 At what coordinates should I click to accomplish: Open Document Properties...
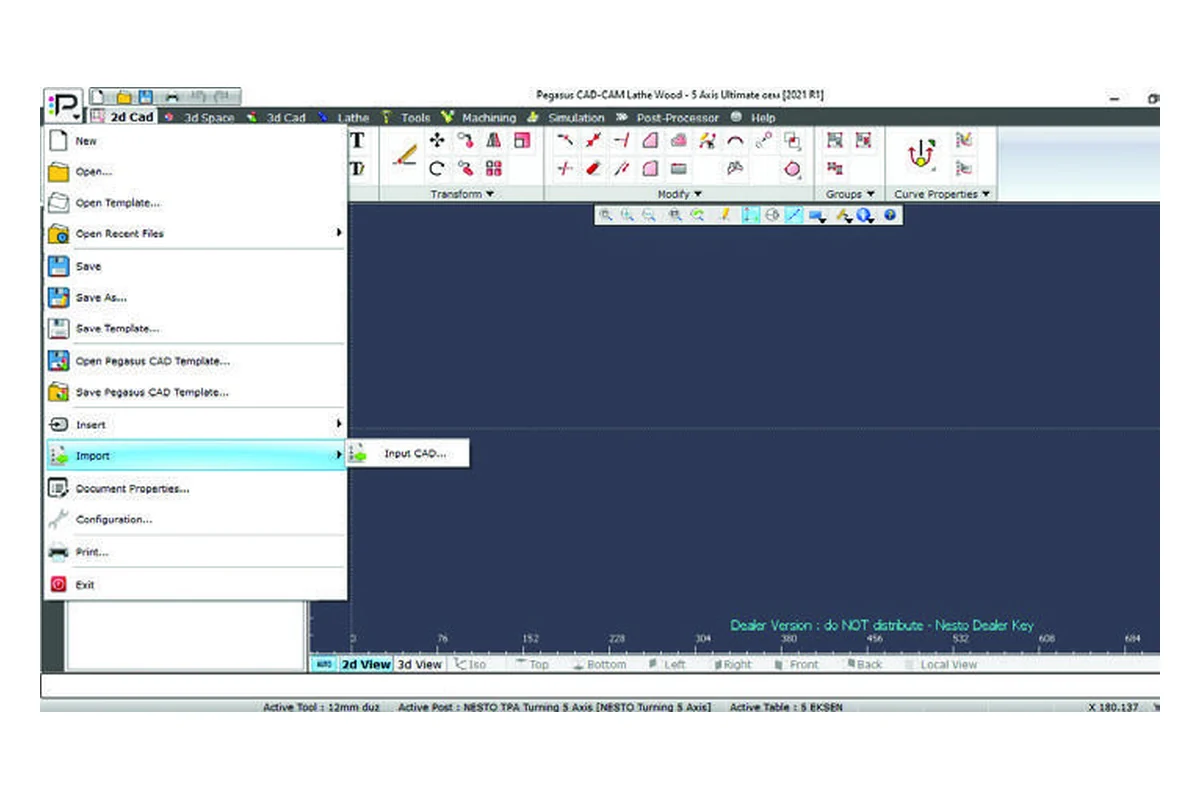pyautogui.click(x=195, y=489)
